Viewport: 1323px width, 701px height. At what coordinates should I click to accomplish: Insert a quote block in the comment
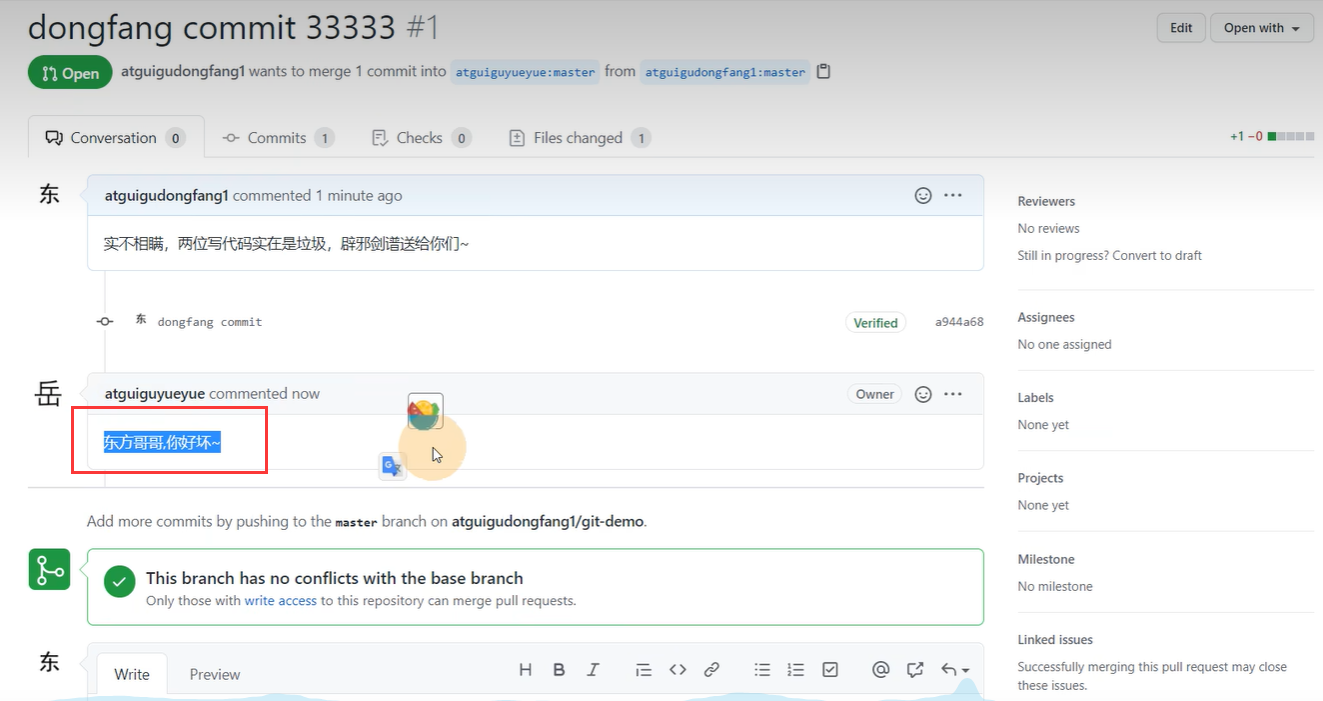643,669
